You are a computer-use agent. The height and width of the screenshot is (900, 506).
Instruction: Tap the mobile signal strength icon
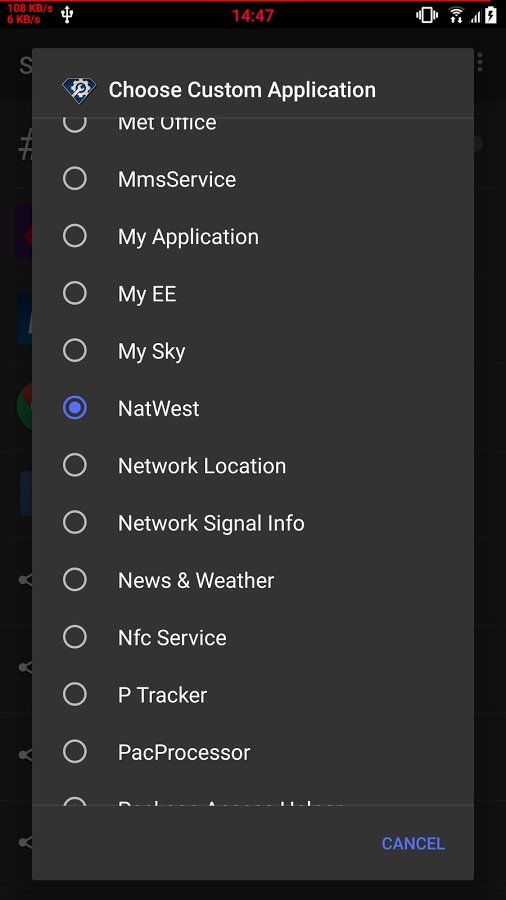click(x=475, y=17)
